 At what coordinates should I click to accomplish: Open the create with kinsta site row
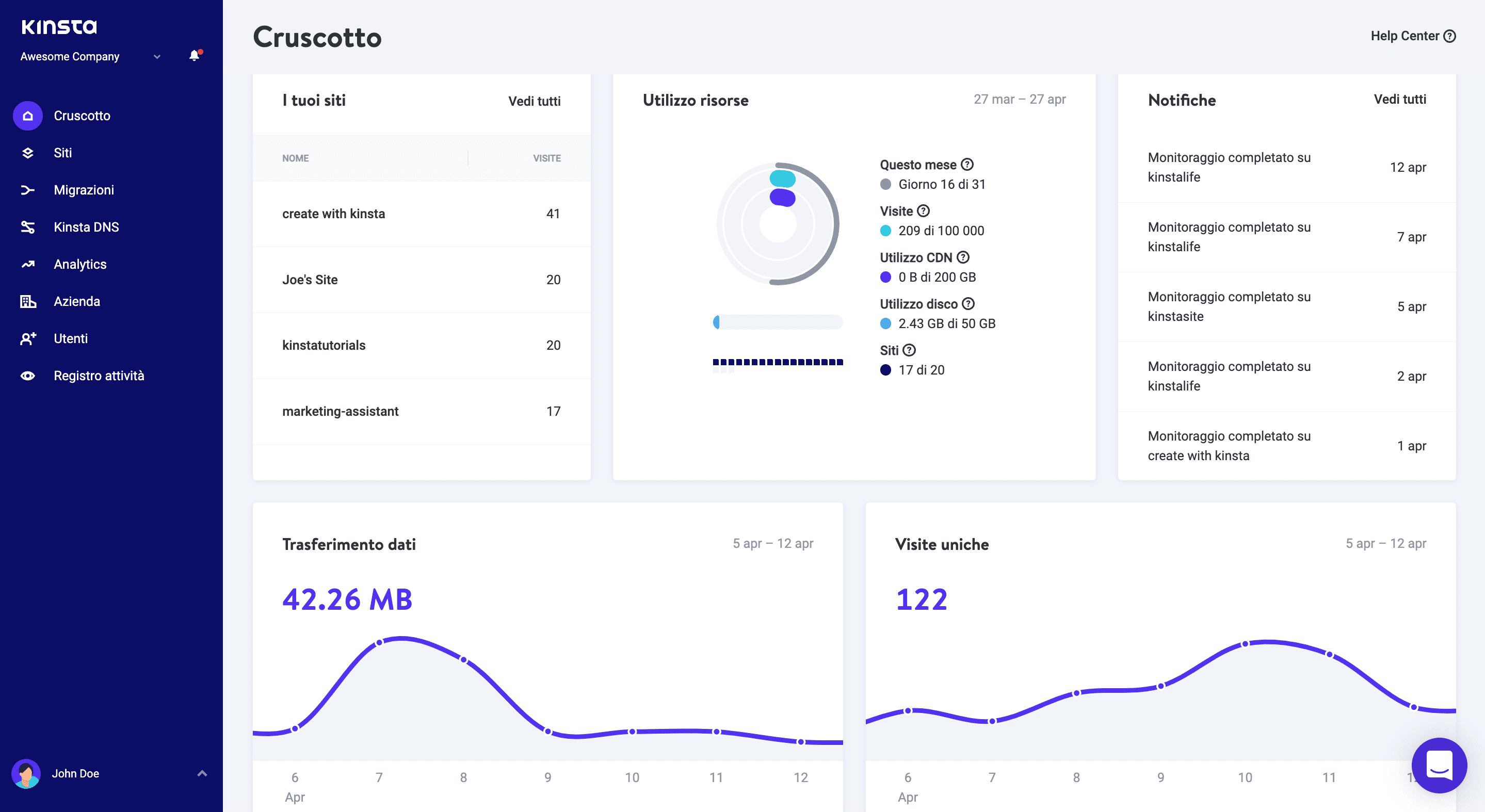pyautogui.click(x=333, y=214)
